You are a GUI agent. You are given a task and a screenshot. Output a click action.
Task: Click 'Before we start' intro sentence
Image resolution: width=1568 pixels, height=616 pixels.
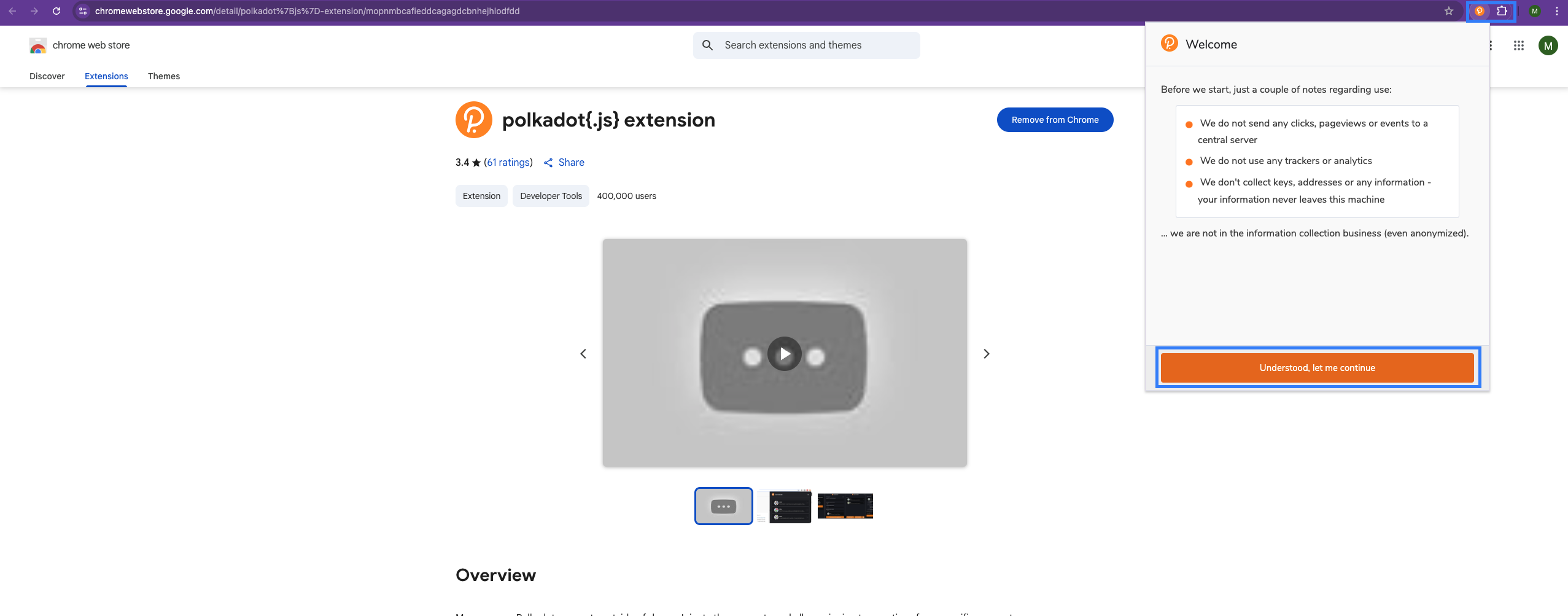(x=1276, y=90)
